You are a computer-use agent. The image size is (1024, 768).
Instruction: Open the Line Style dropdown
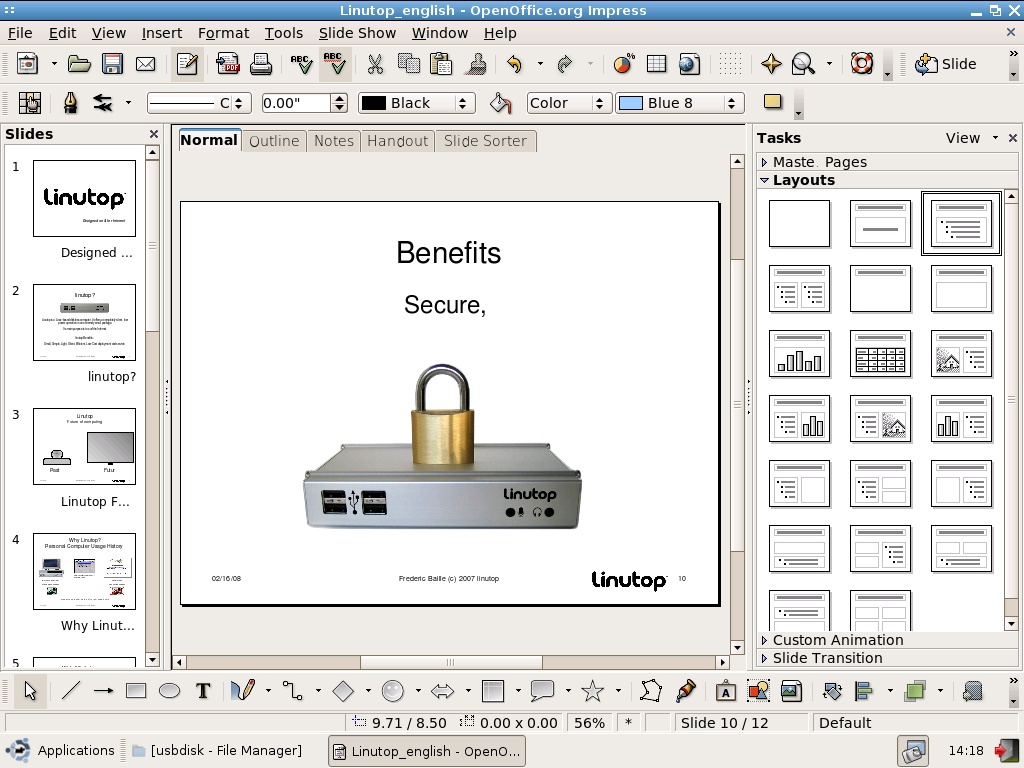(x=198, y=103)
